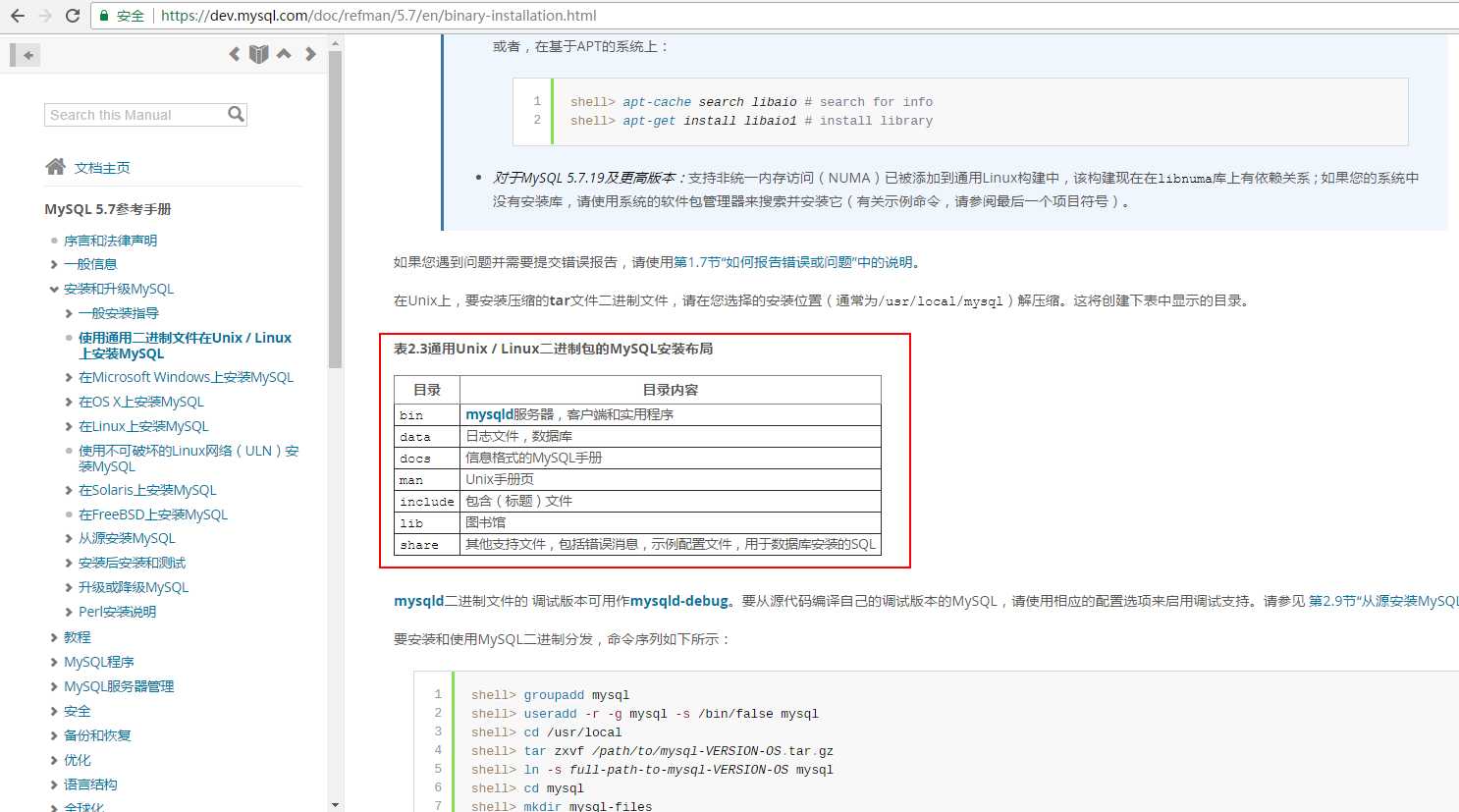Image resolution: width=1459 pixels, height=812 pixels.
Task: Click the man table cell
Action: (x=427, y=479)
